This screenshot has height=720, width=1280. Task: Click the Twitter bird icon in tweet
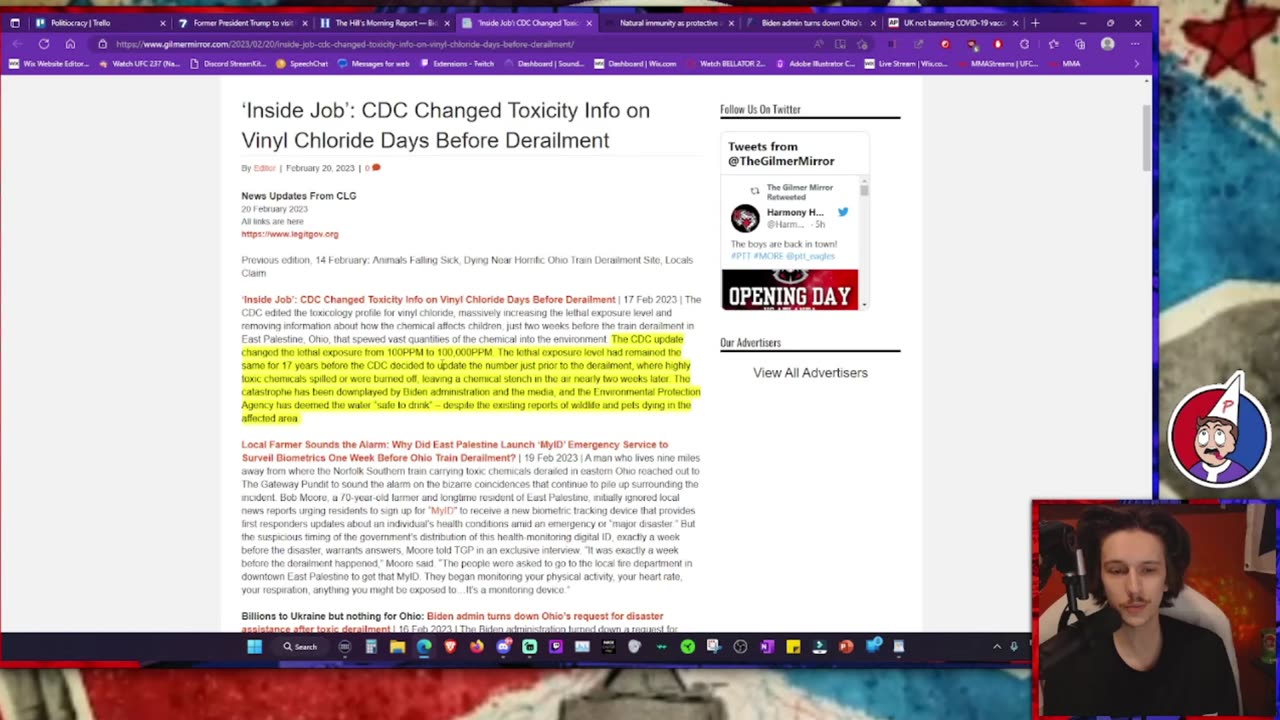[843, 212]
